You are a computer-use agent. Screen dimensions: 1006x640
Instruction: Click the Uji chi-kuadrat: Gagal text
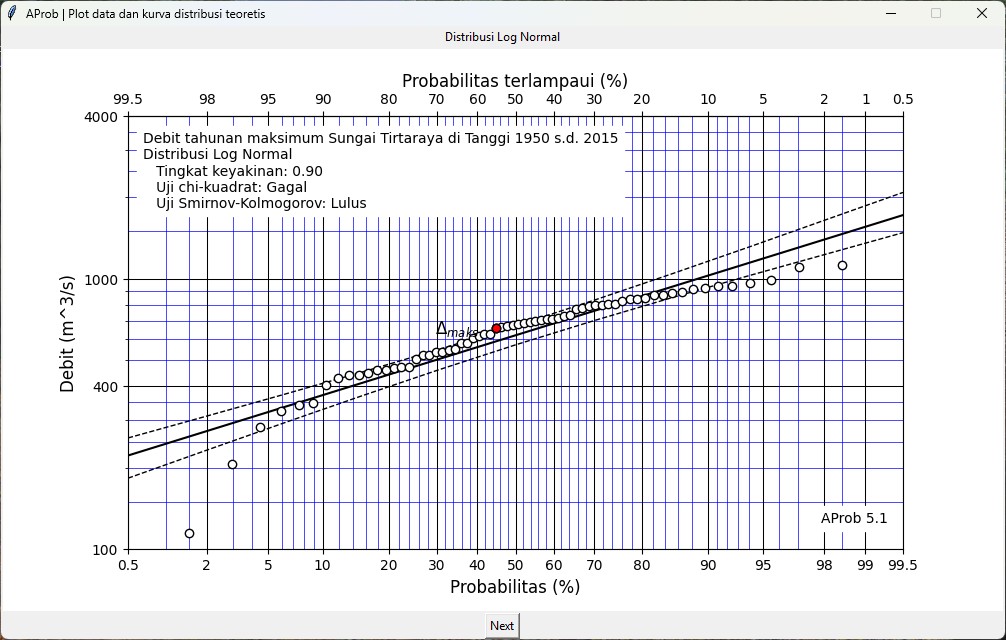coord(231,187)
